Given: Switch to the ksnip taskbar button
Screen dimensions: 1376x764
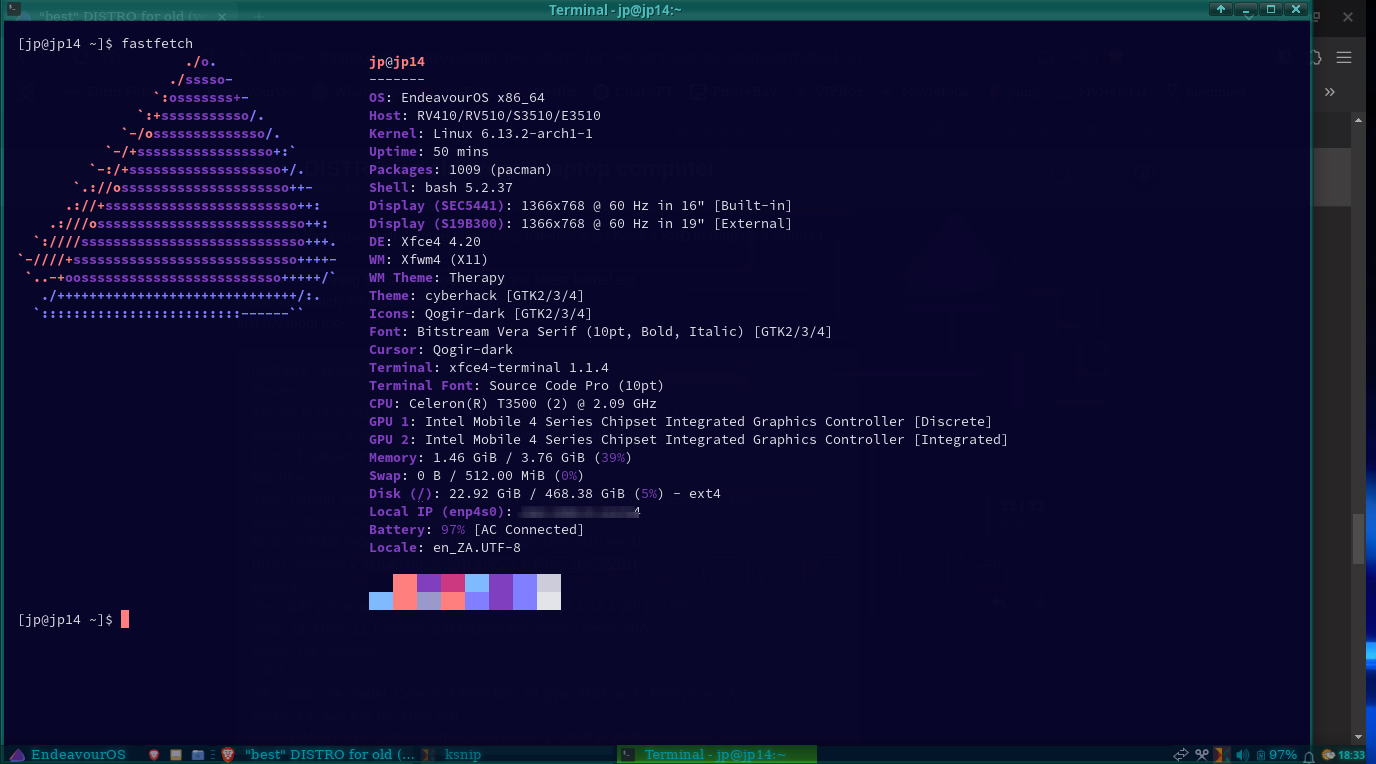Looking at the screenshot, I should (516, 755).
